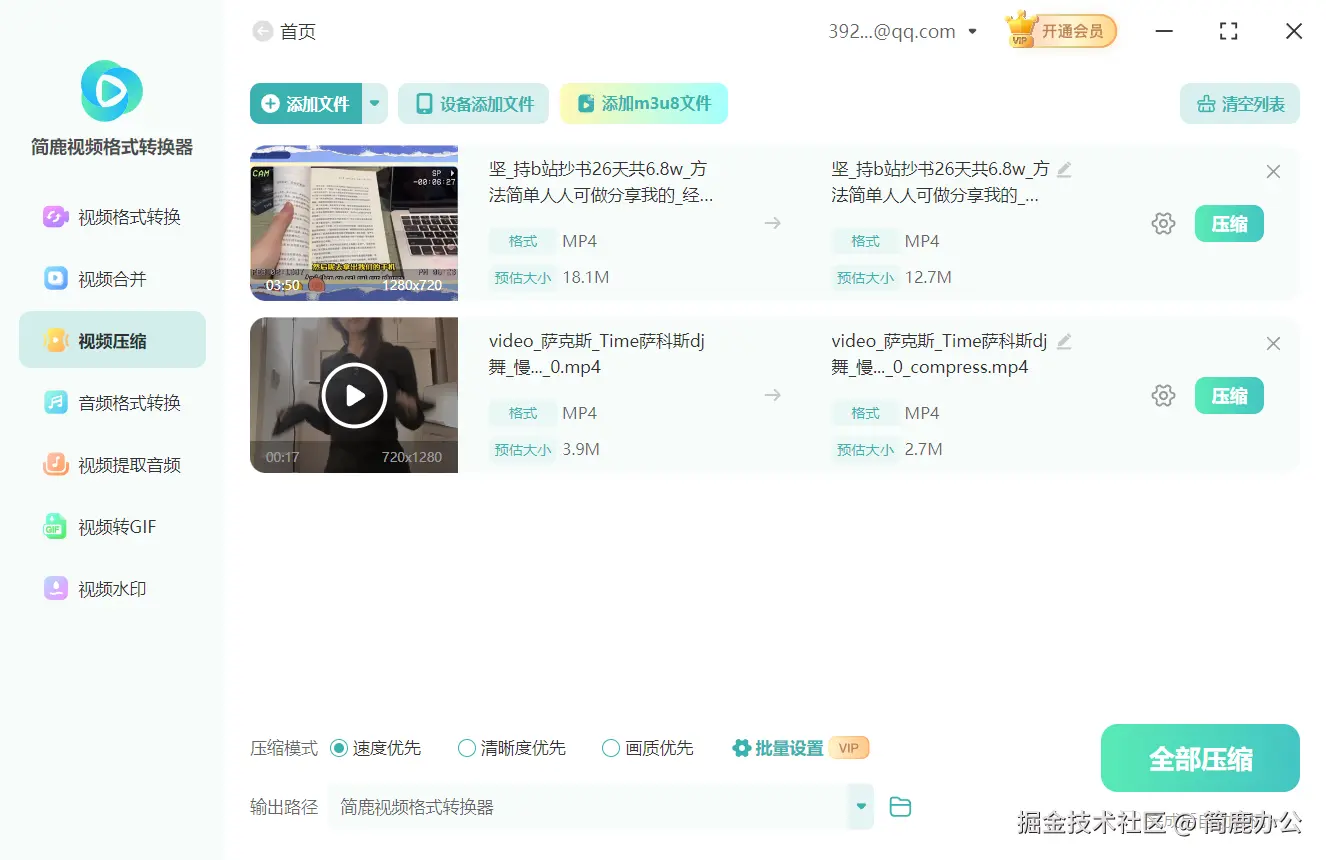Choose the 画质优先 compression mode
Screen dimensions: 1326x860
[610, 747]
